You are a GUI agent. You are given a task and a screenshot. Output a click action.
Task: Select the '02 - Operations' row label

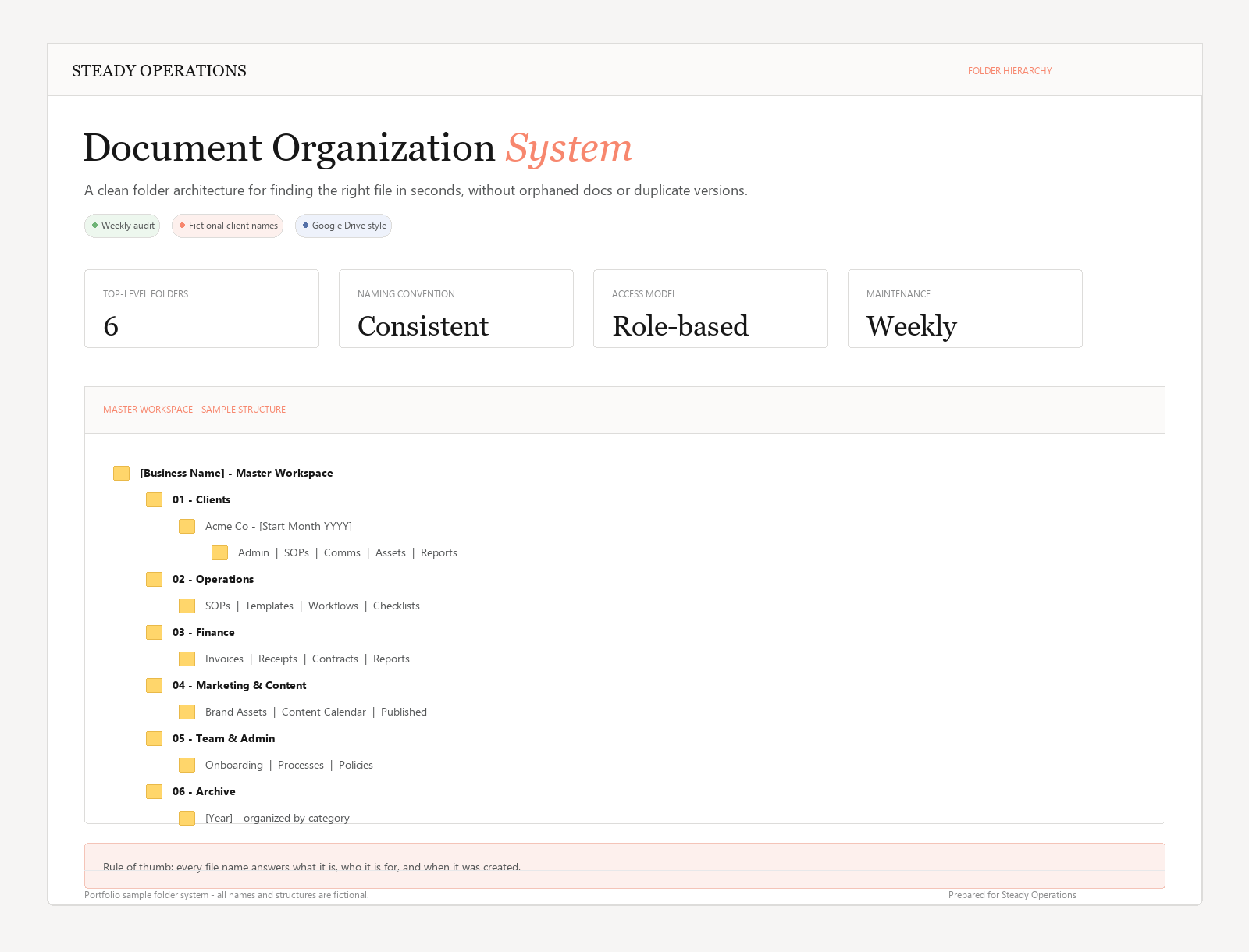[213, 579]
